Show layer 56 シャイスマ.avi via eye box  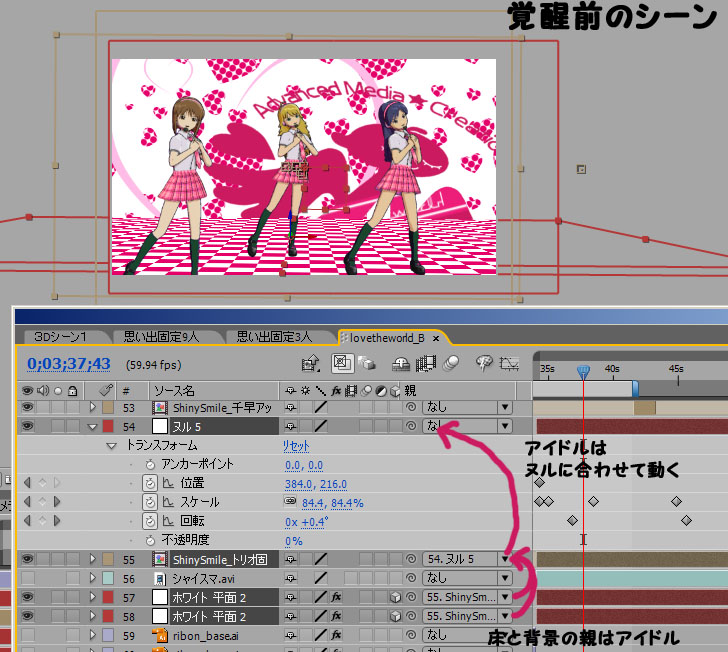click(x=27, y=578)
